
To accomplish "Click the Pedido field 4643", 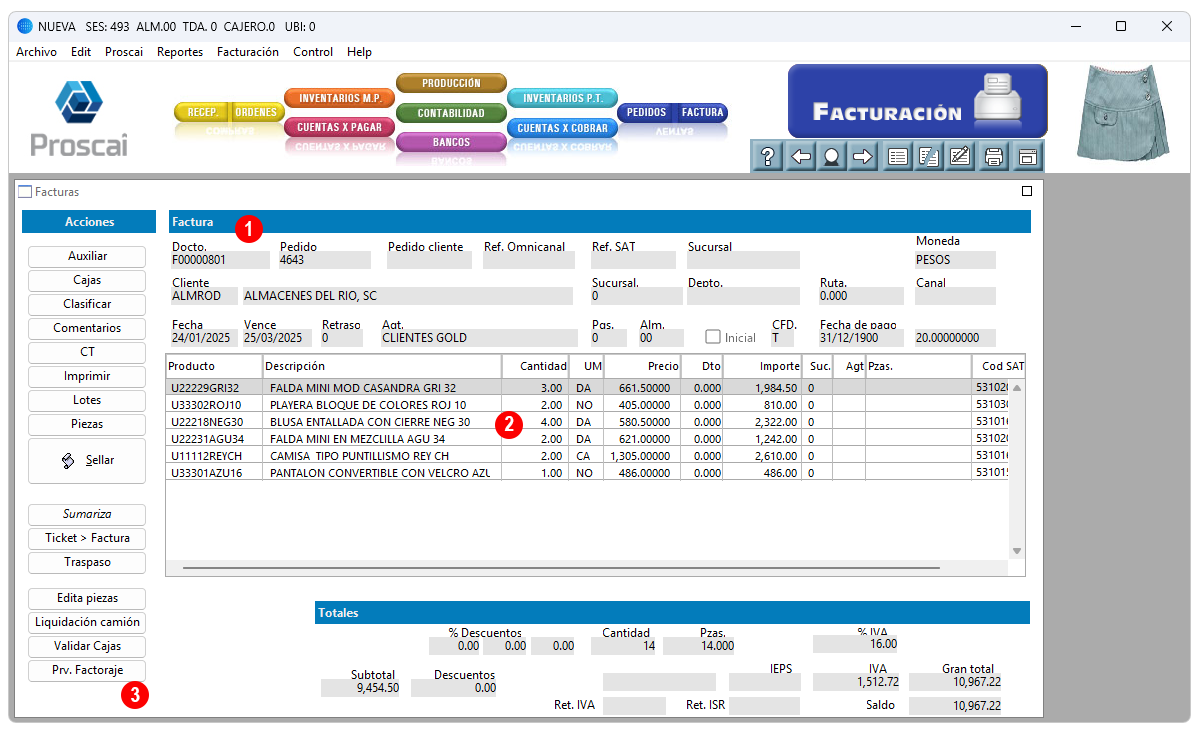I will pos(325,260).
